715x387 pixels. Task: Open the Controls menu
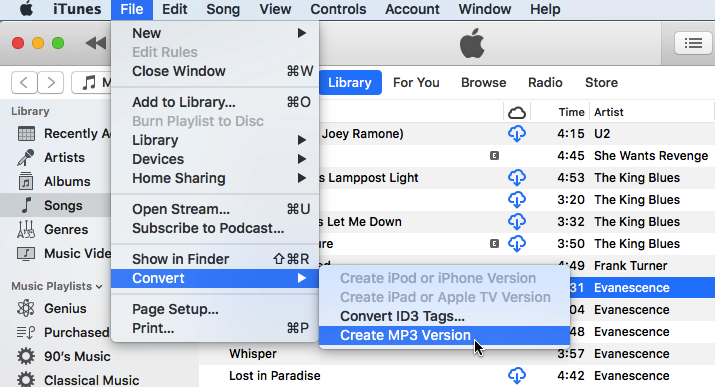click(338, 9)
